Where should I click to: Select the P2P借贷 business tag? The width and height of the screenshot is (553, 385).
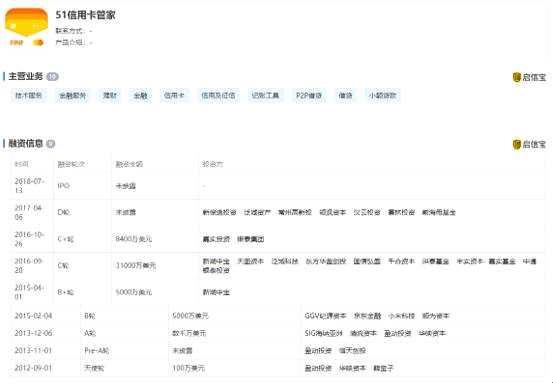point(309,96)
